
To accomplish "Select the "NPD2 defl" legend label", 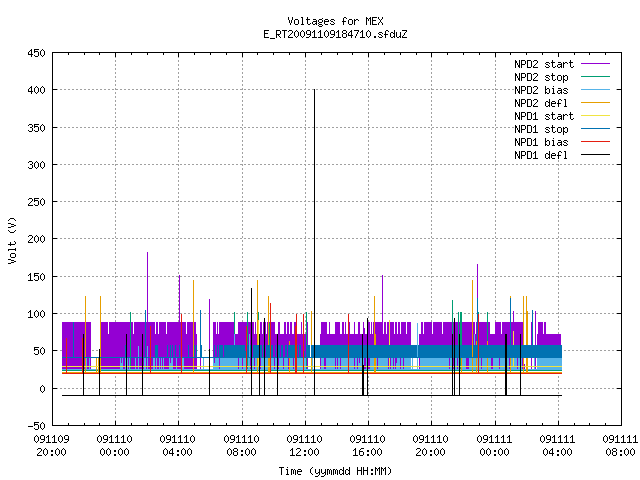I will coord(541,103).
